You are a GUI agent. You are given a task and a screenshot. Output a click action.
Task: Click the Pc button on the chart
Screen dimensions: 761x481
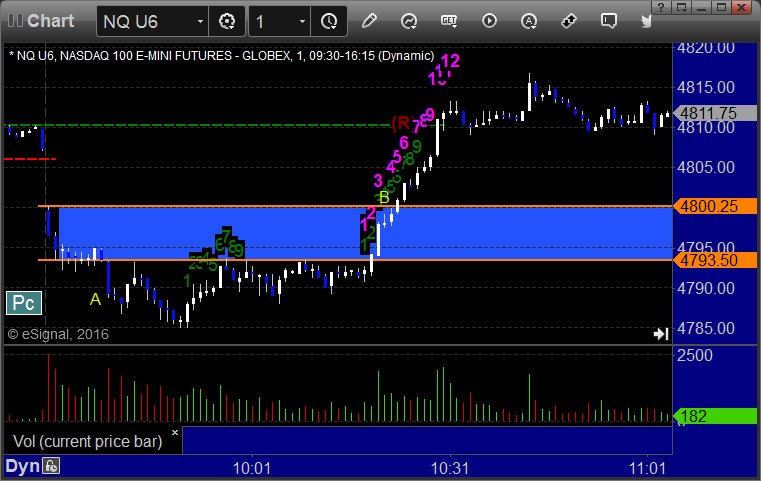[x=24, y=303]
